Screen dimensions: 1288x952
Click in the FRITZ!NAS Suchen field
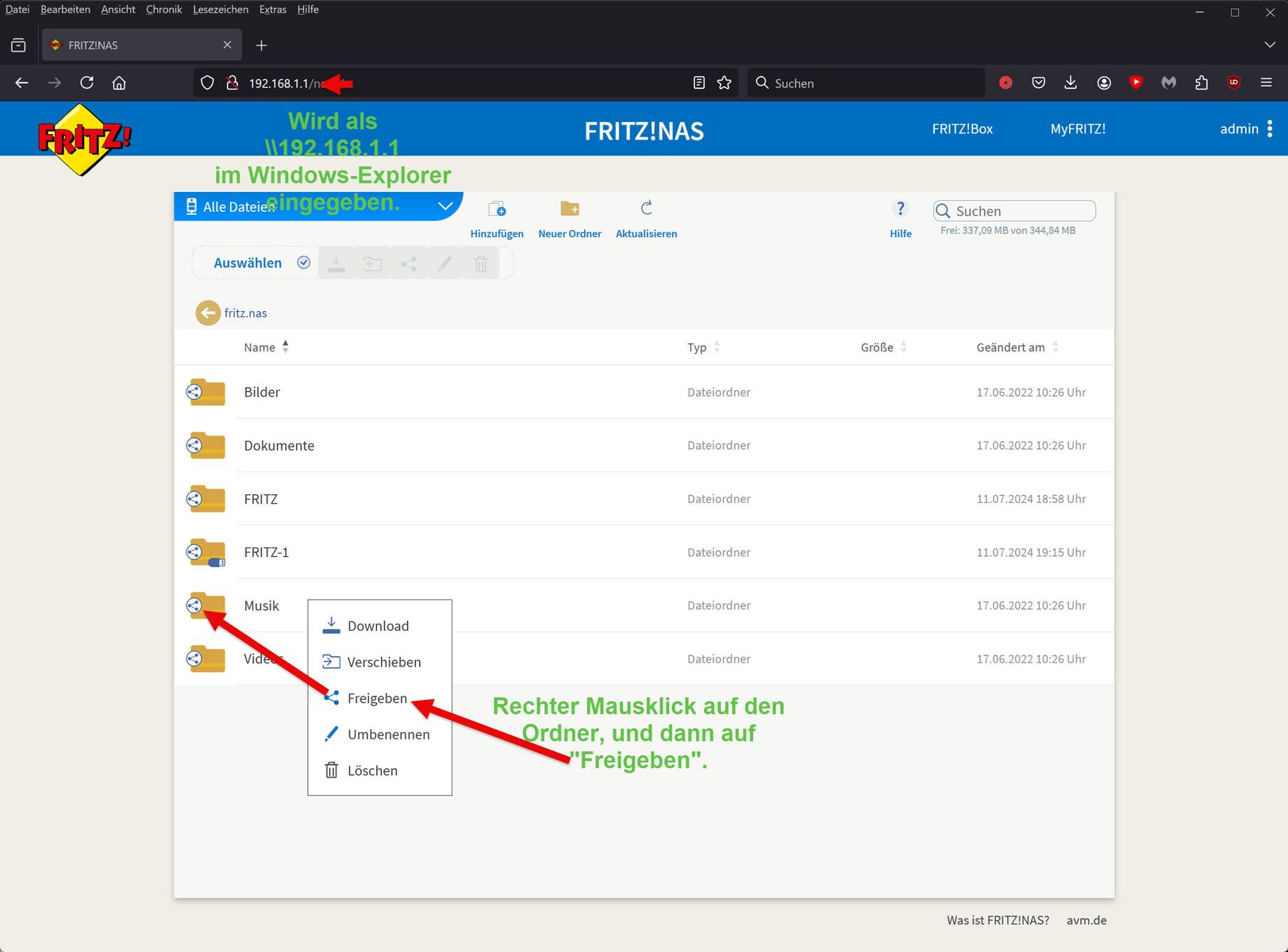coord(1014,211)
